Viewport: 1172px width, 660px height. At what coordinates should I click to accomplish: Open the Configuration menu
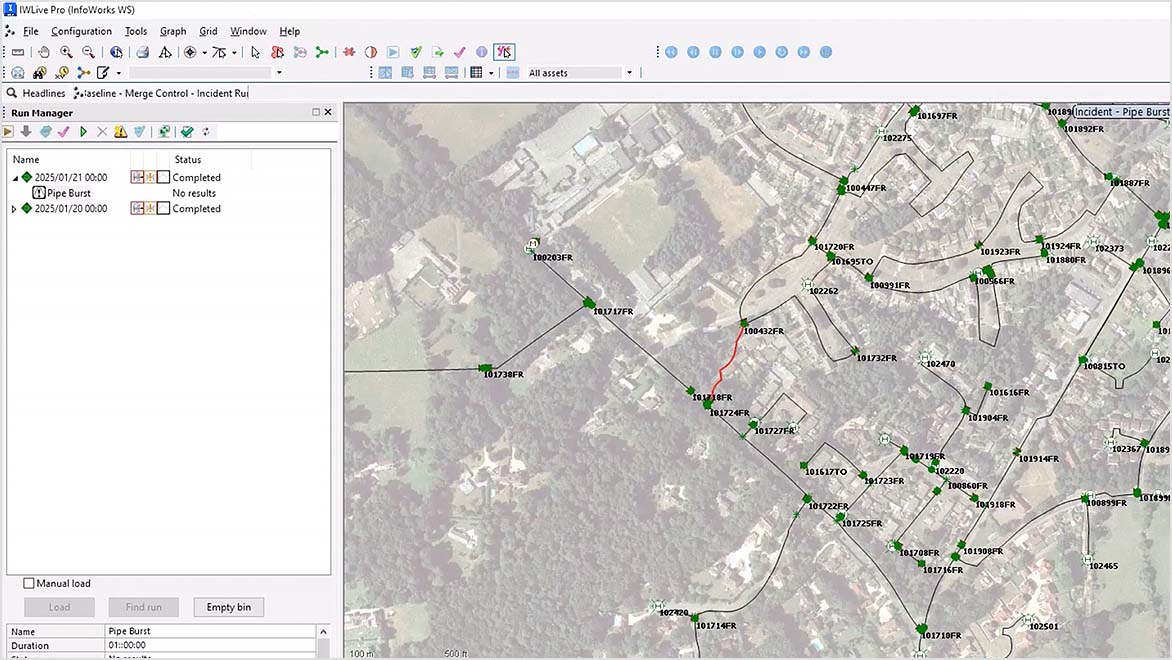point(80,31)
